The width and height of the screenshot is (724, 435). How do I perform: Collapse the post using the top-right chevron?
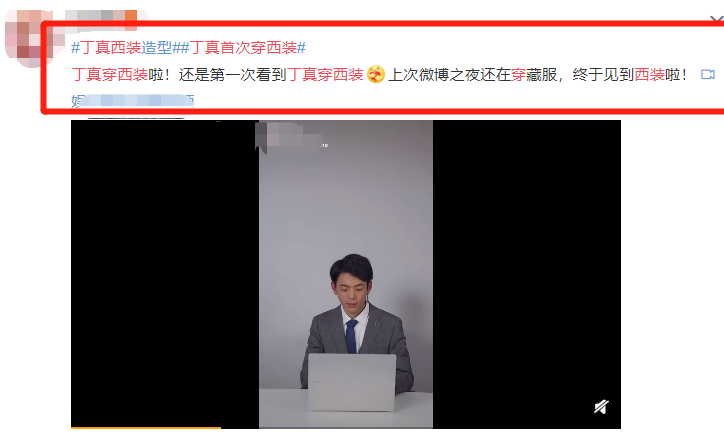coord(717,19)
